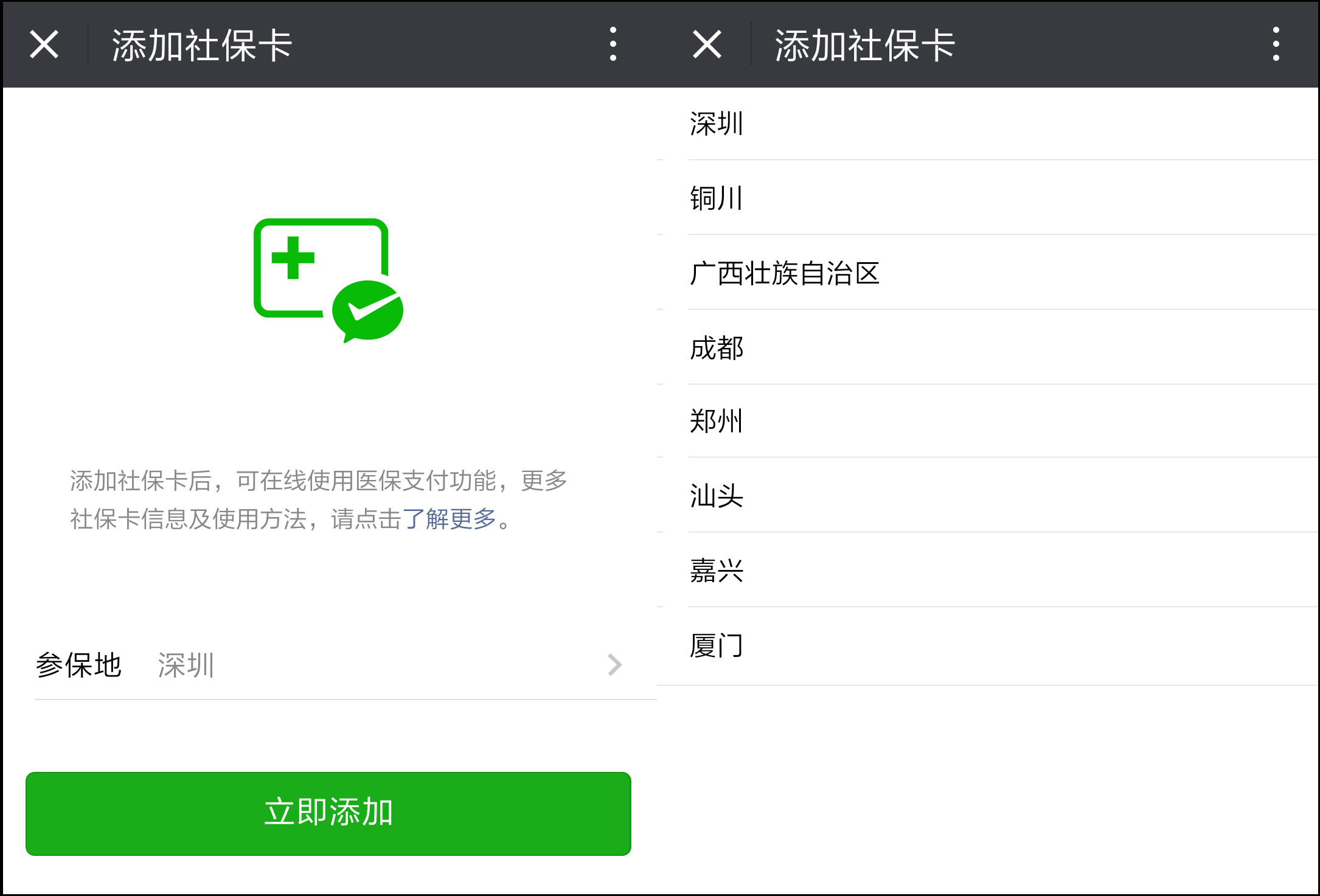Click the 了解更多 link
The width and height of the screenshot is (1320, 896).
pos(449,519)
